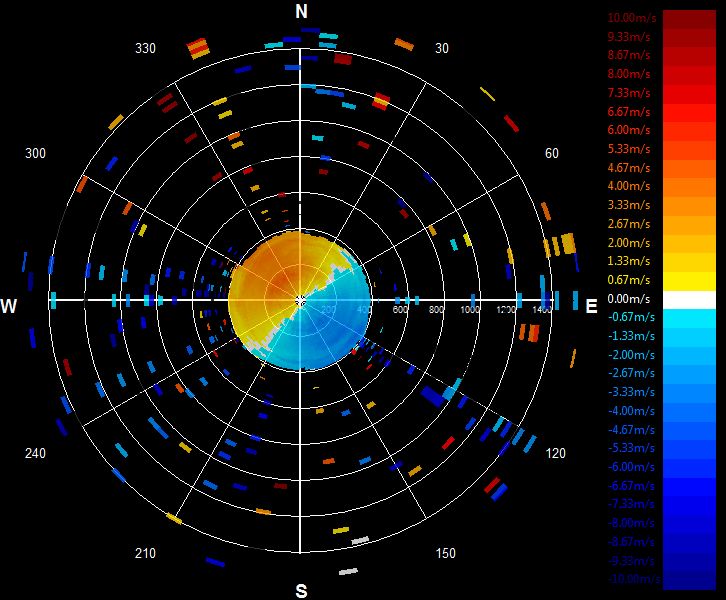Click the 600 range ring label
The height and width of the screenshot is (600, 726).
pyautogui.click(x=400, y=309)
